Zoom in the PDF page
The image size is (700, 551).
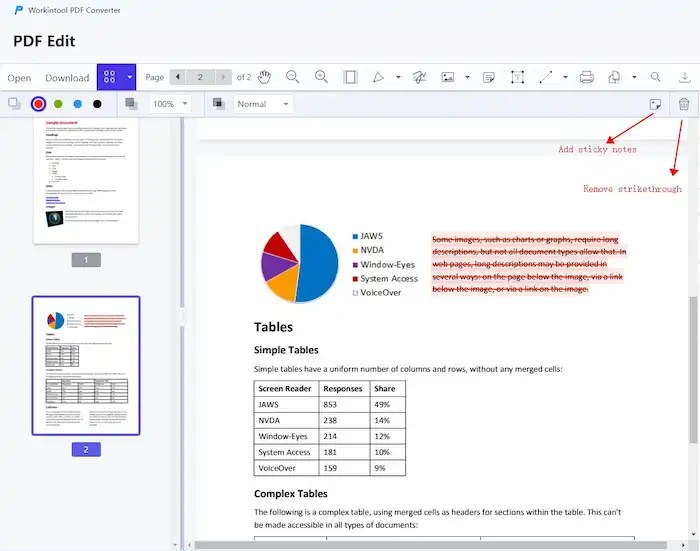(x=321, y=77)
